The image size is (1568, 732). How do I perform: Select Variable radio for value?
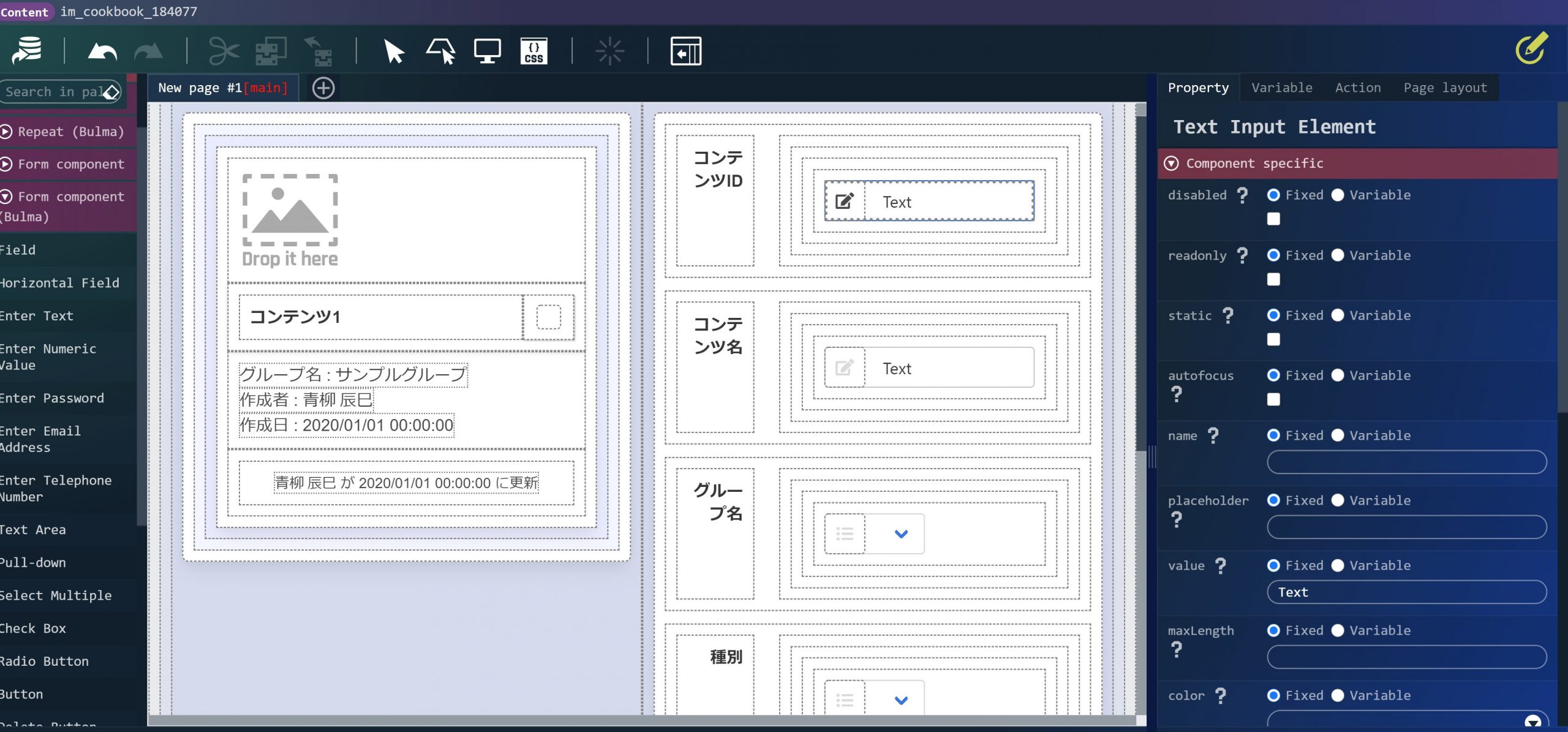[1338, 565]
